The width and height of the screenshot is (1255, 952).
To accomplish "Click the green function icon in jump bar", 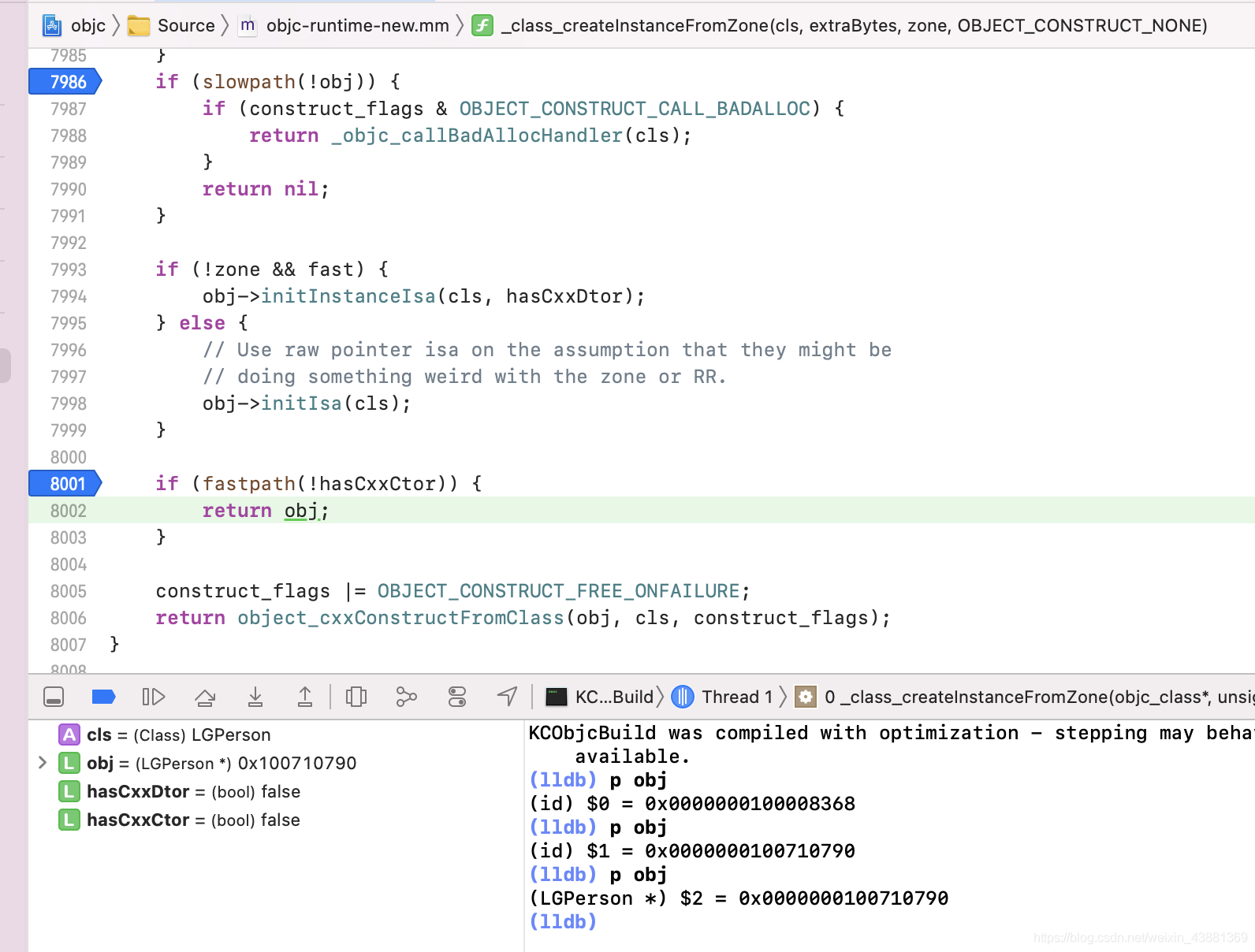I will click(482, 25).
